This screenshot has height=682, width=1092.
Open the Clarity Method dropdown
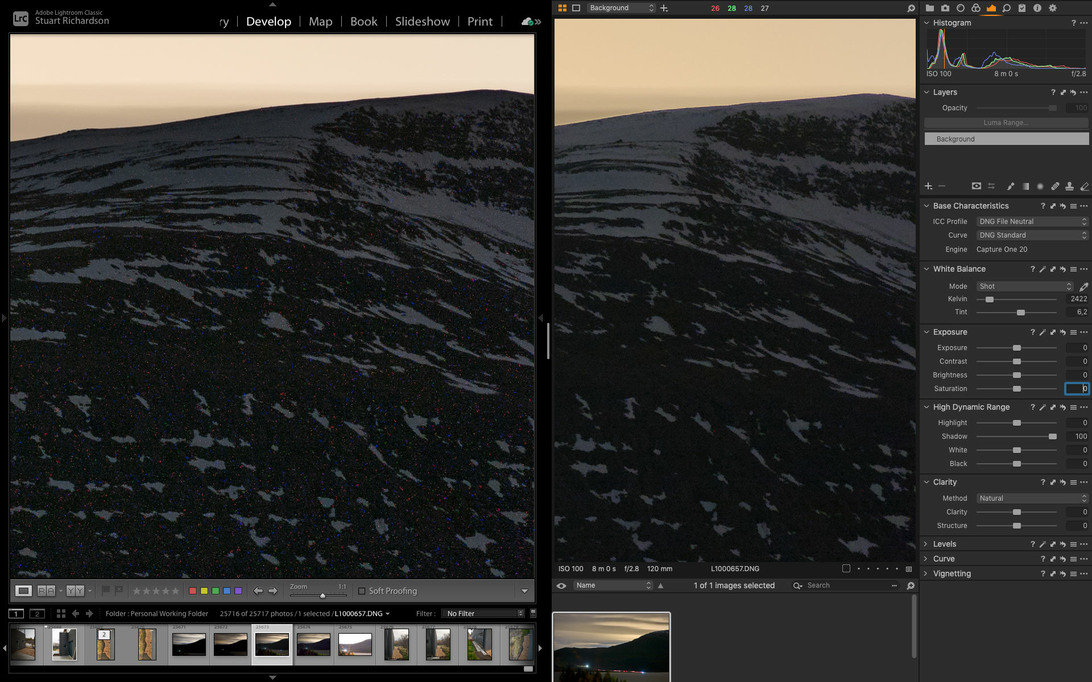(x=1031, y=498)
